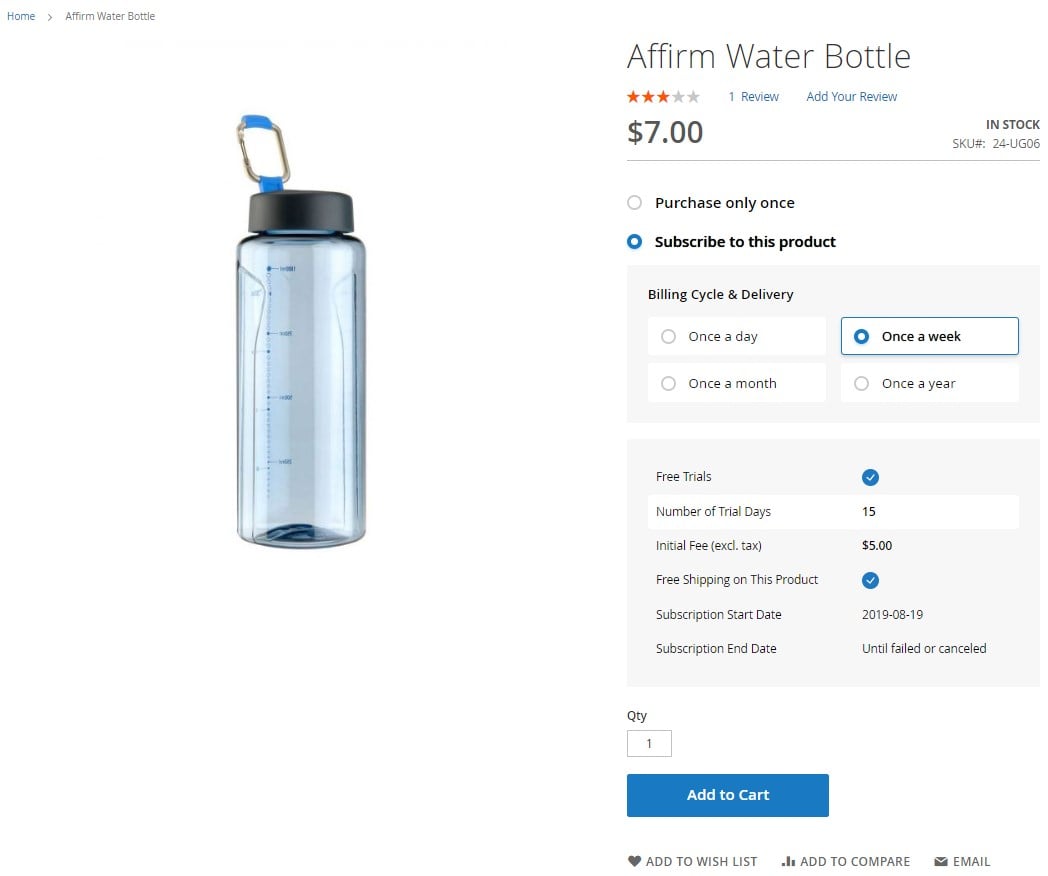
Task: Click the breadcrumb arrow separator
Action: [x=49, y=17]
